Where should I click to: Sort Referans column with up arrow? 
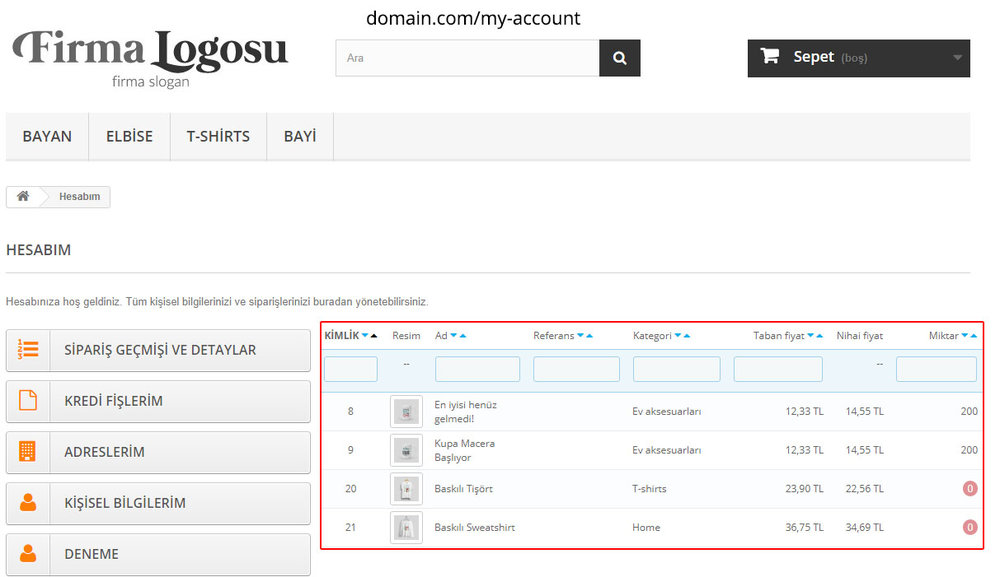pyautogui.click(x=589, y=335)
